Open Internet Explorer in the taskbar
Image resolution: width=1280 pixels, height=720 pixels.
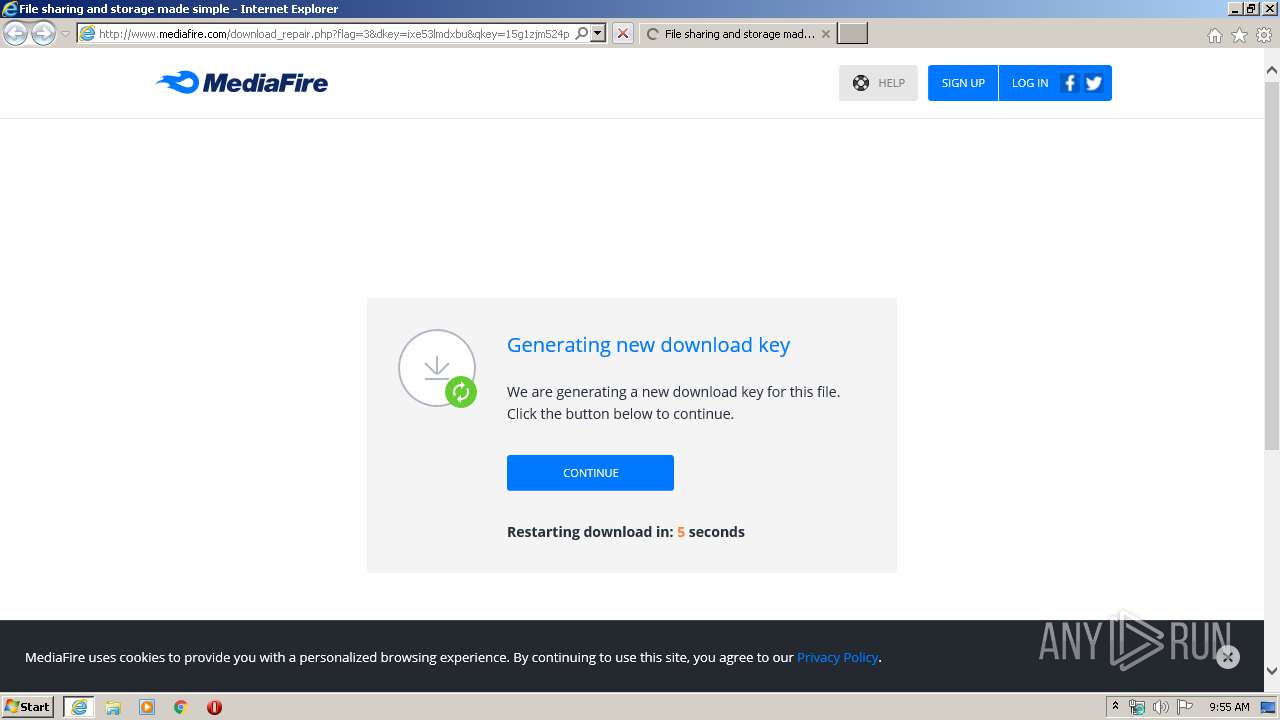click(x=79, y=707)
